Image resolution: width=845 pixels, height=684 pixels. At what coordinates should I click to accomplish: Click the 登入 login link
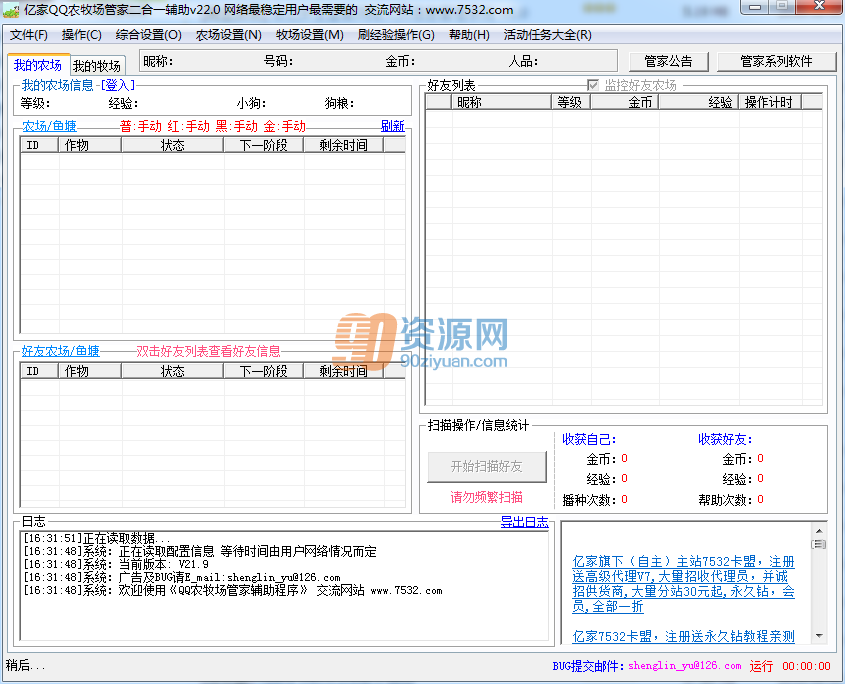point(118,85)
